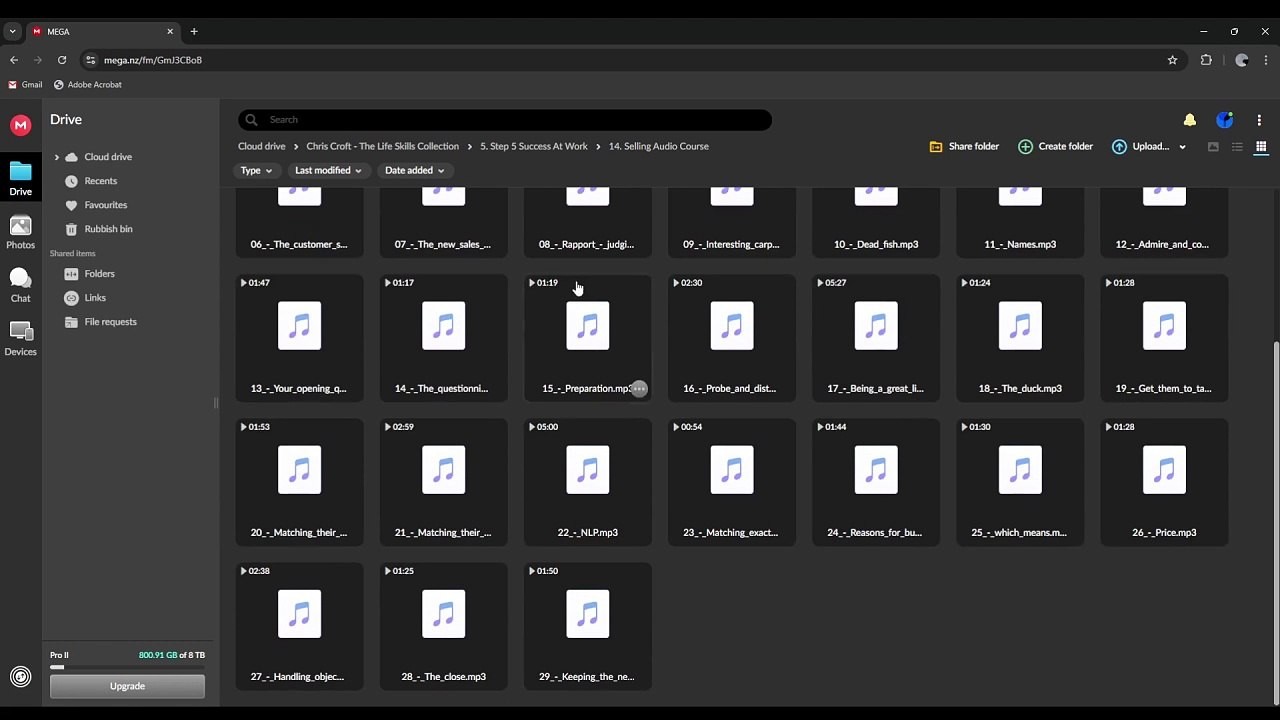Image resolution: width=1280 pixels, height=720 pixels.
Task: Open Chat in the left rail
Action: pyautogui.click(x=20, y=286)
